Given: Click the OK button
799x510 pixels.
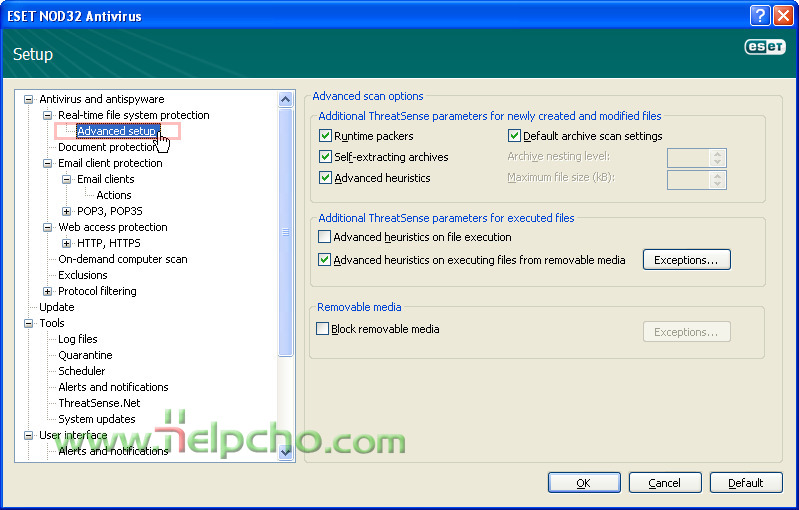Looking at the screenshot, I should tap(584, 483).
